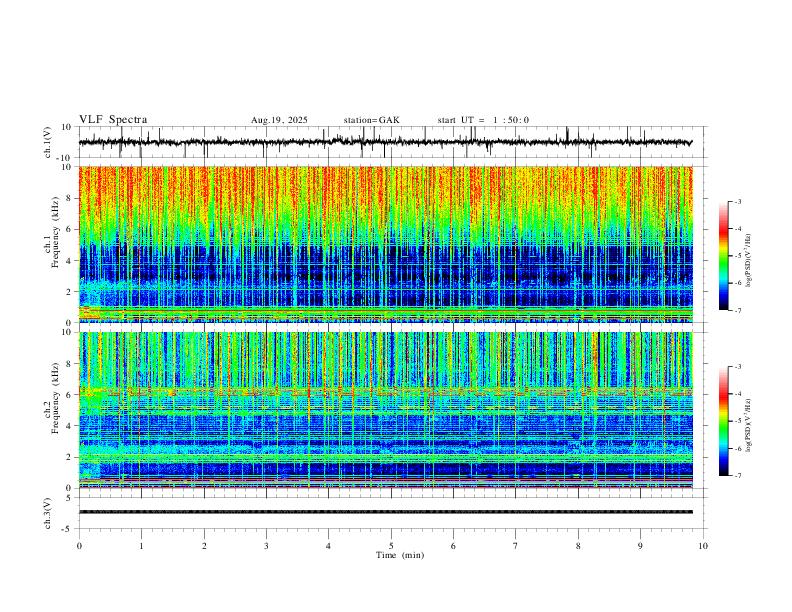792x612 pixels.
Task: Click the "6" kHz tick on ch.2 frequency axis
Action: coord(70,394)
